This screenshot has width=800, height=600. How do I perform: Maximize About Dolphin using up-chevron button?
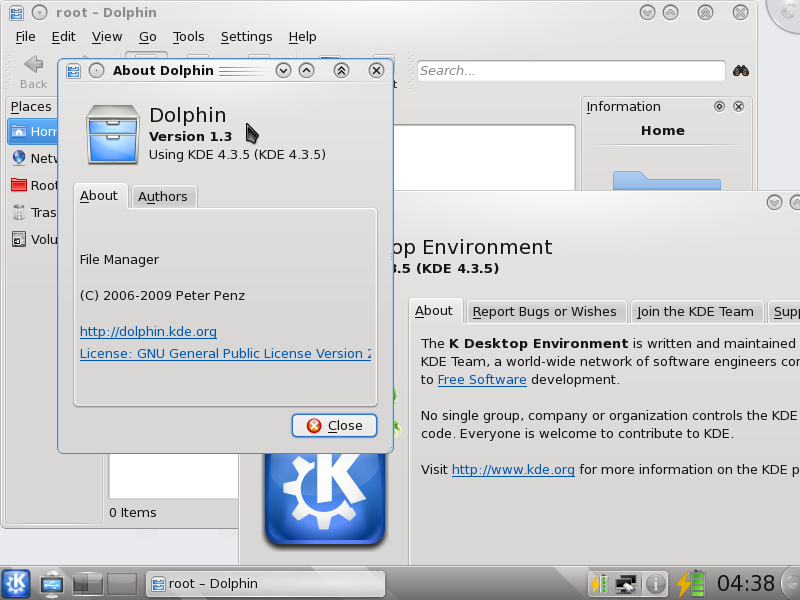[x=306, y=70]
